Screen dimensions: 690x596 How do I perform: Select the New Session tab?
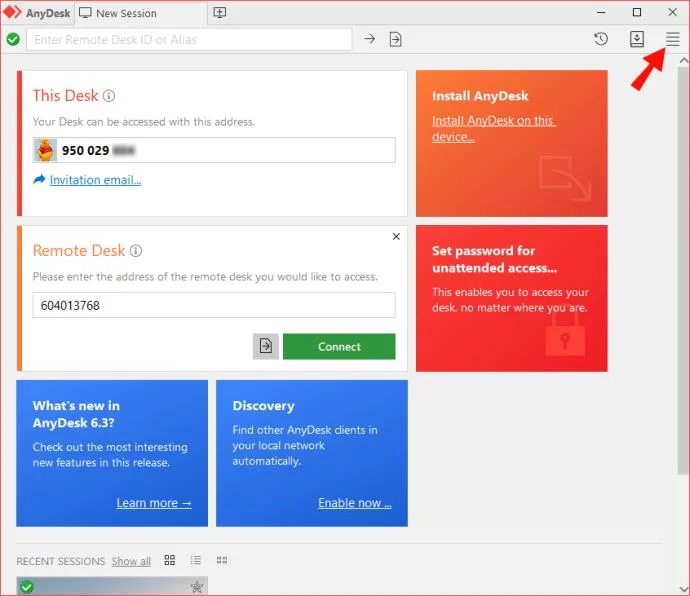coord(141,13)
